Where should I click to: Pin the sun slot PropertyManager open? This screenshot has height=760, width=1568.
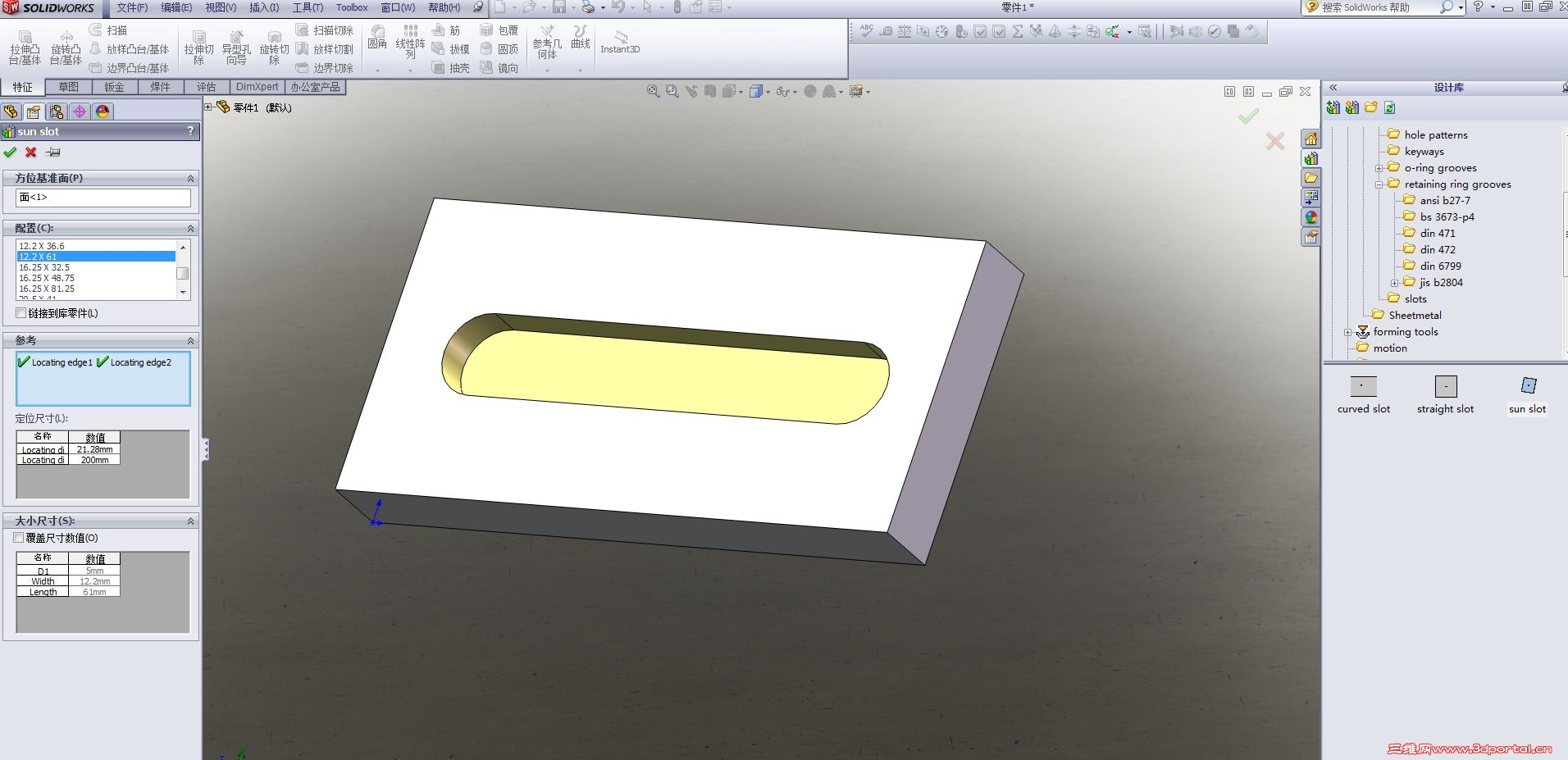coord(53,152)
